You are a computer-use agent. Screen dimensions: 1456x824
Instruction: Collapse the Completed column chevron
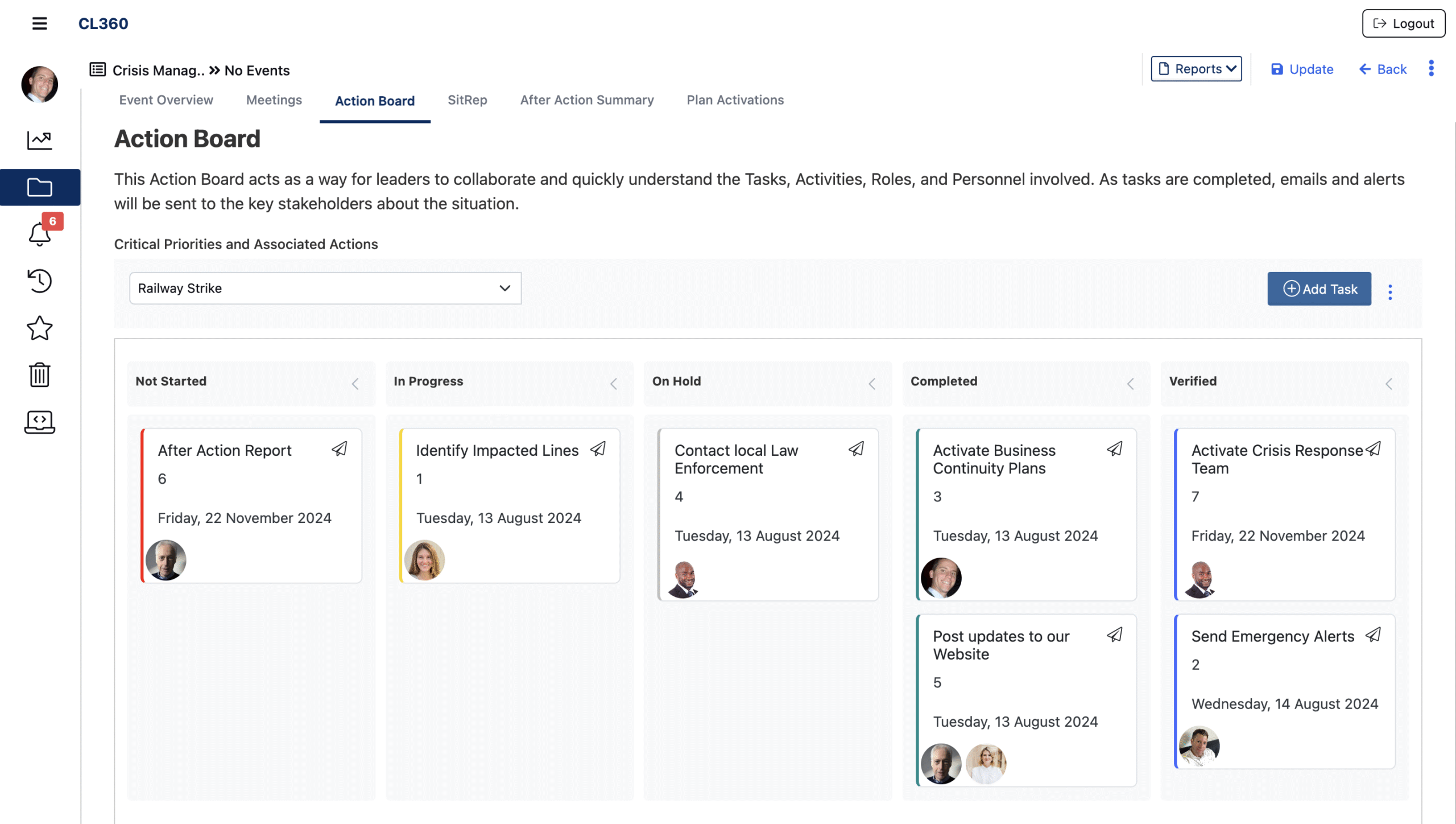click(1130, 384)
